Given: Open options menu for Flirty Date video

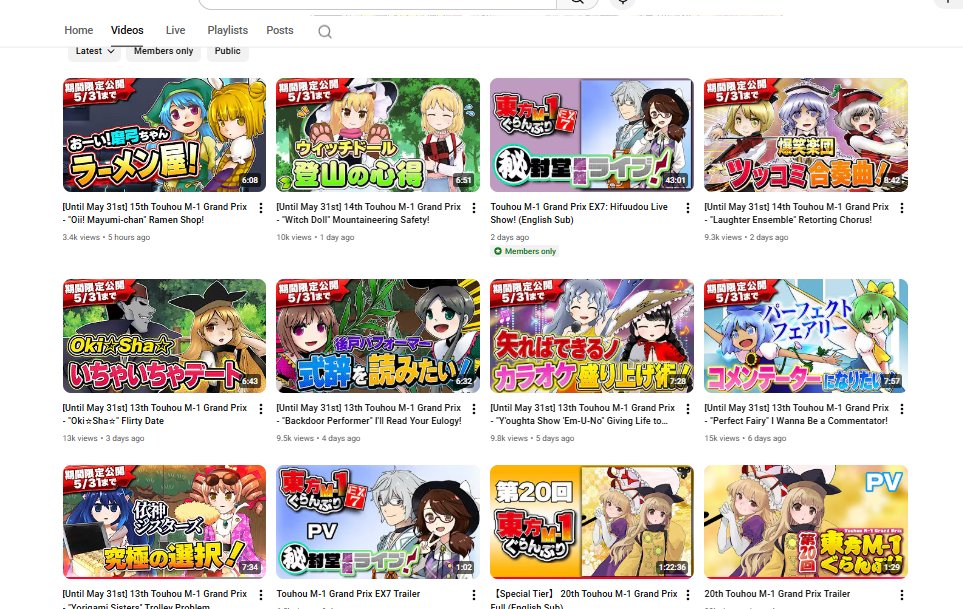Looking at the screenshot, I should click(261, 409).
